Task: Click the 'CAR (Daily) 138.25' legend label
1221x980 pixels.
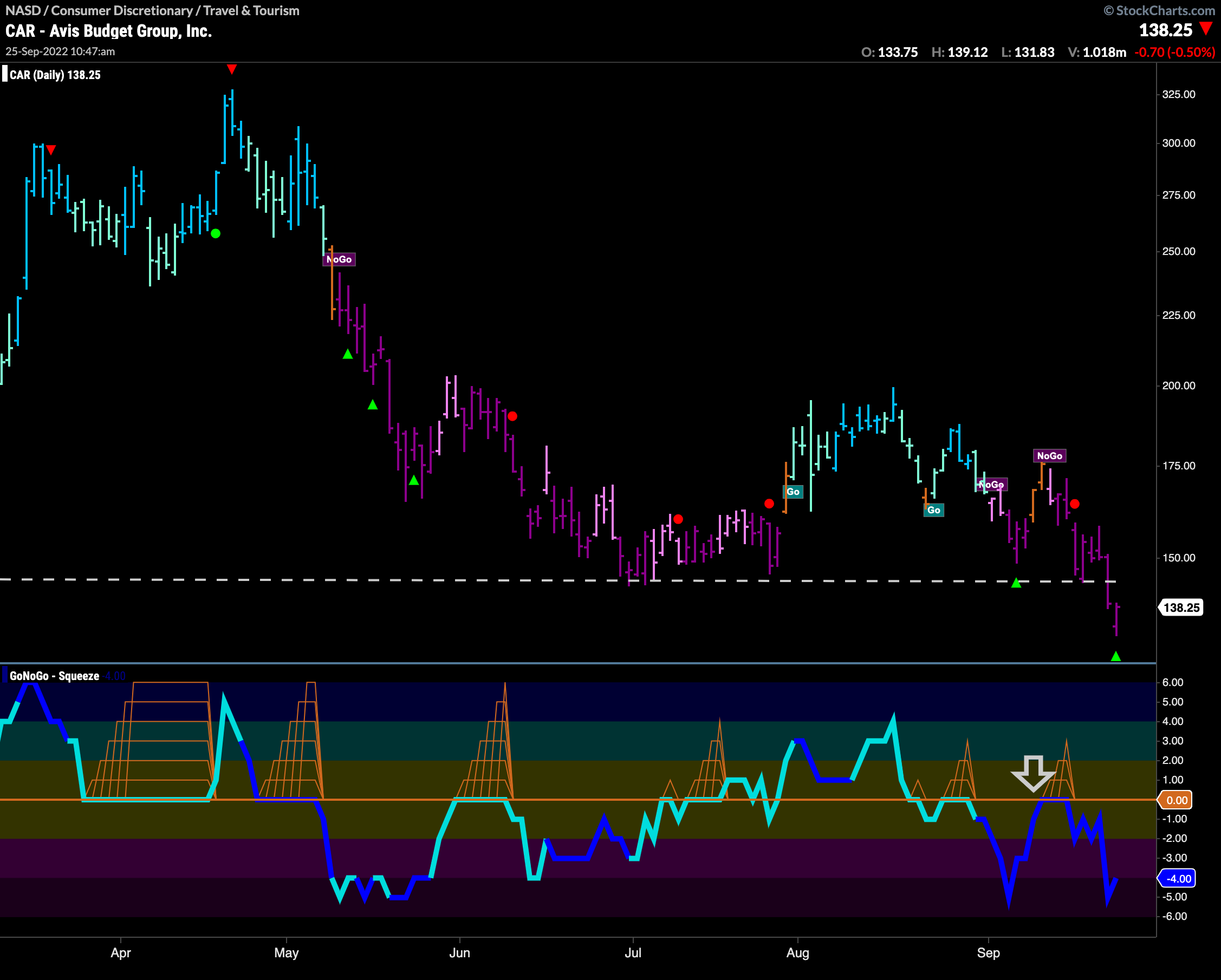Action: [x=55, y=75]
